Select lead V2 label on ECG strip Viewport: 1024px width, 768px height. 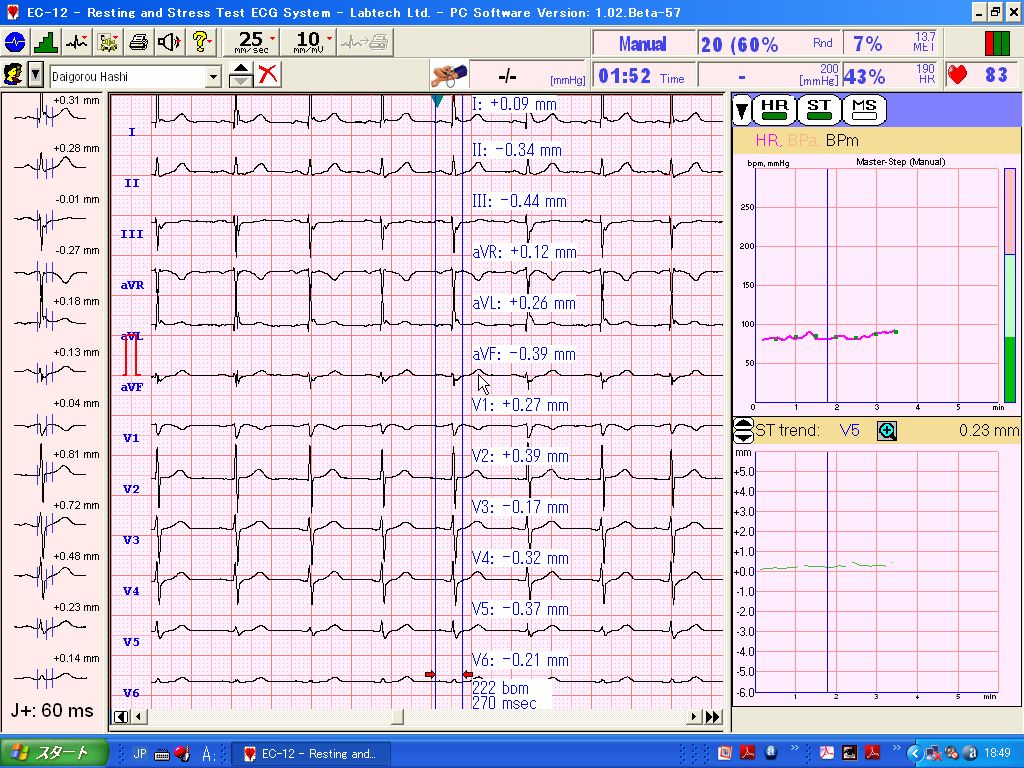tap(131, 488)
